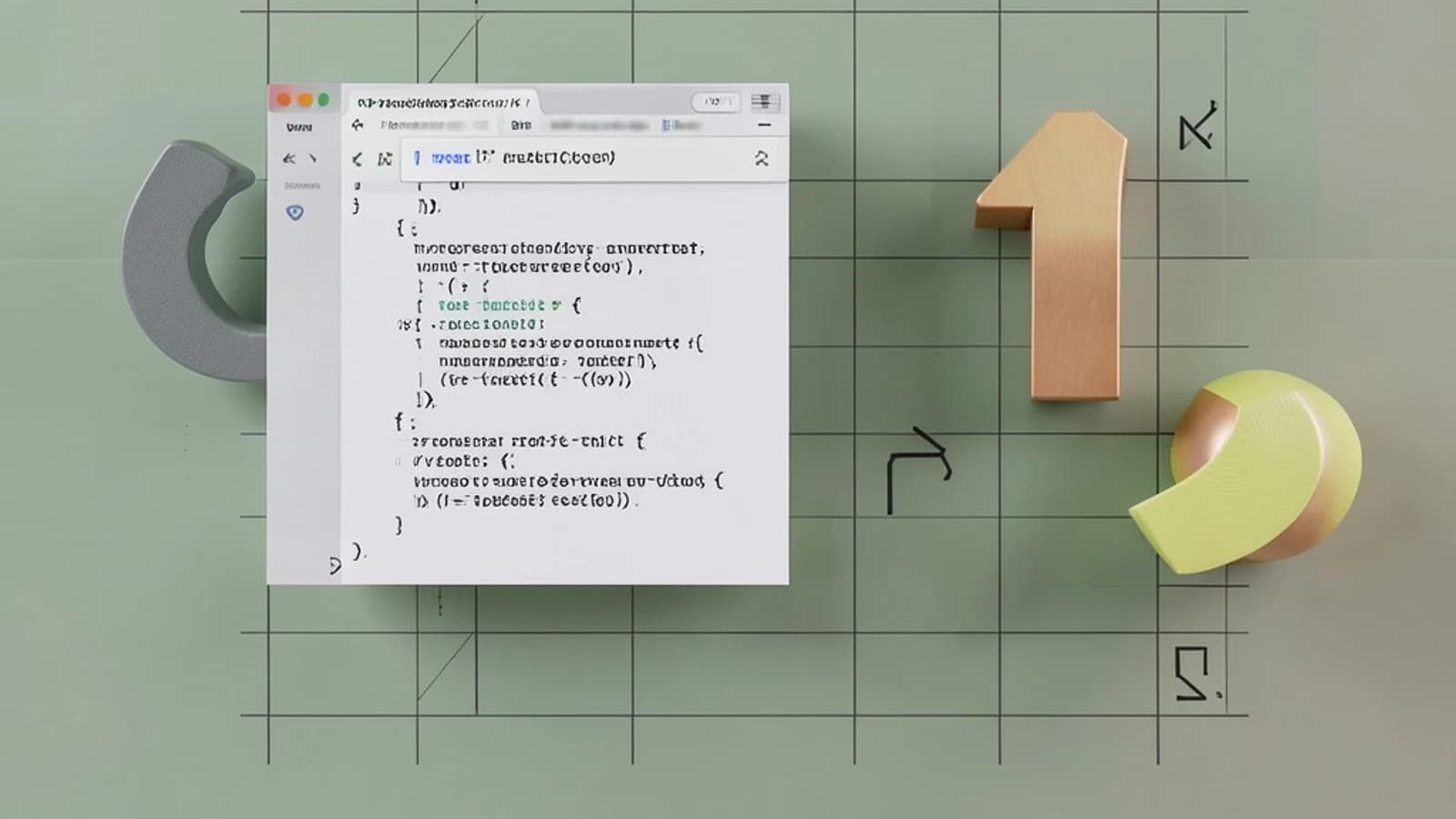Image resolution: width=1456 pixels, height=819 pixels.
Task: Click the double chevron icon at the input field's right end
Action: point(762,158)
